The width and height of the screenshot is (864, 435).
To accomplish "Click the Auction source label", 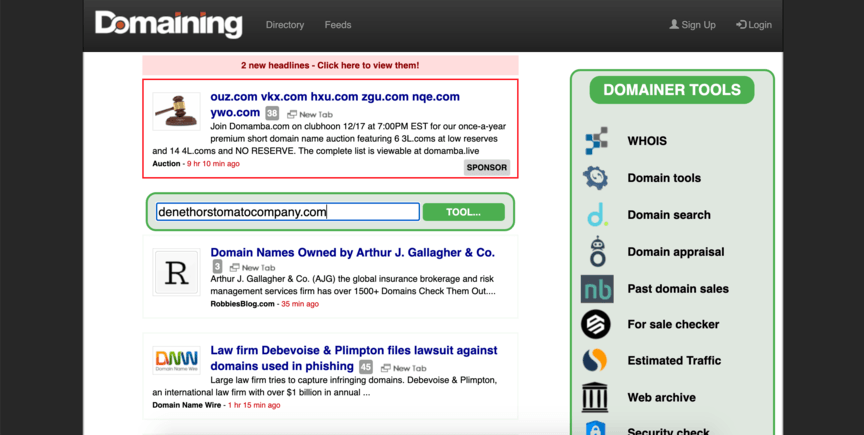I will [x=166, y=164].
